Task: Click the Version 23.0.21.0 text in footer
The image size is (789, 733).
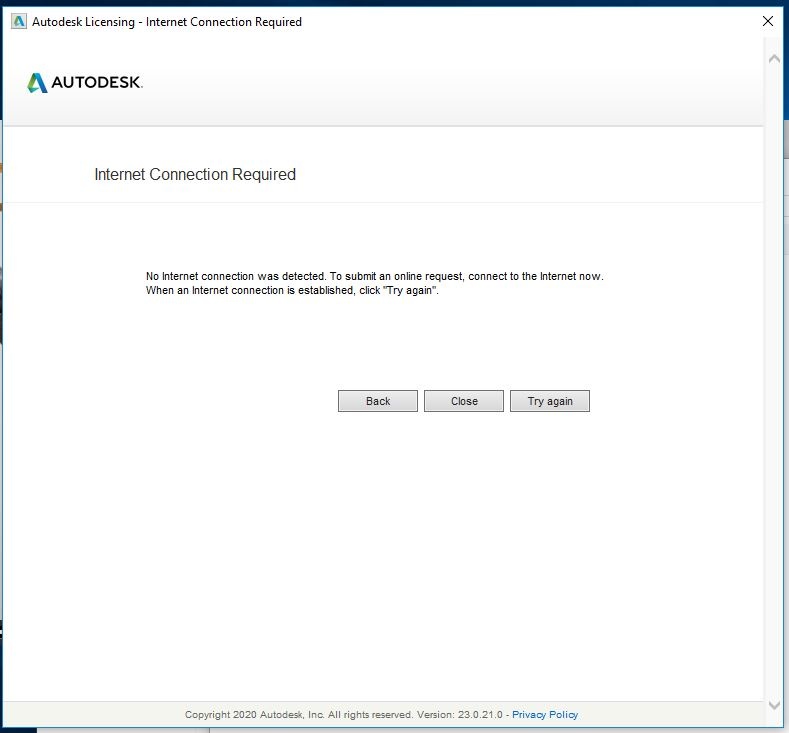Action: tap(459, 714)
